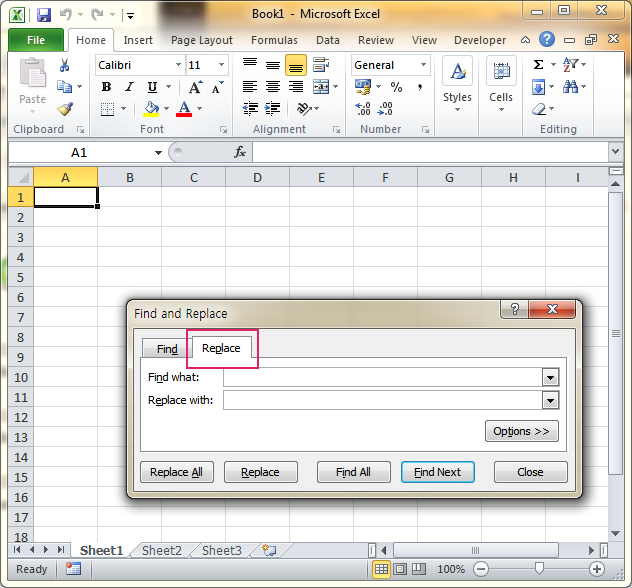
Task: Apply Comma Style
Action: click(x=420, y=87)
